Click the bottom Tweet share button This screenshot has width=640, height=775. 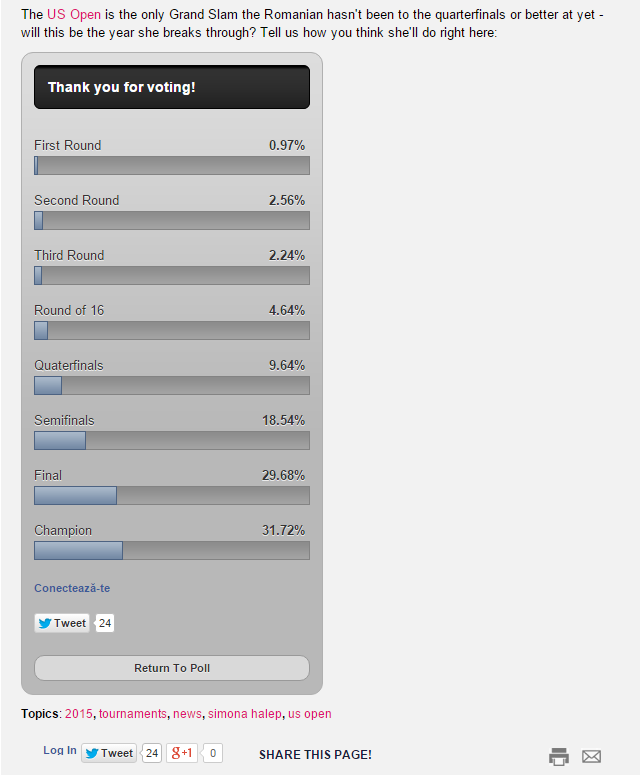[109, 753]
